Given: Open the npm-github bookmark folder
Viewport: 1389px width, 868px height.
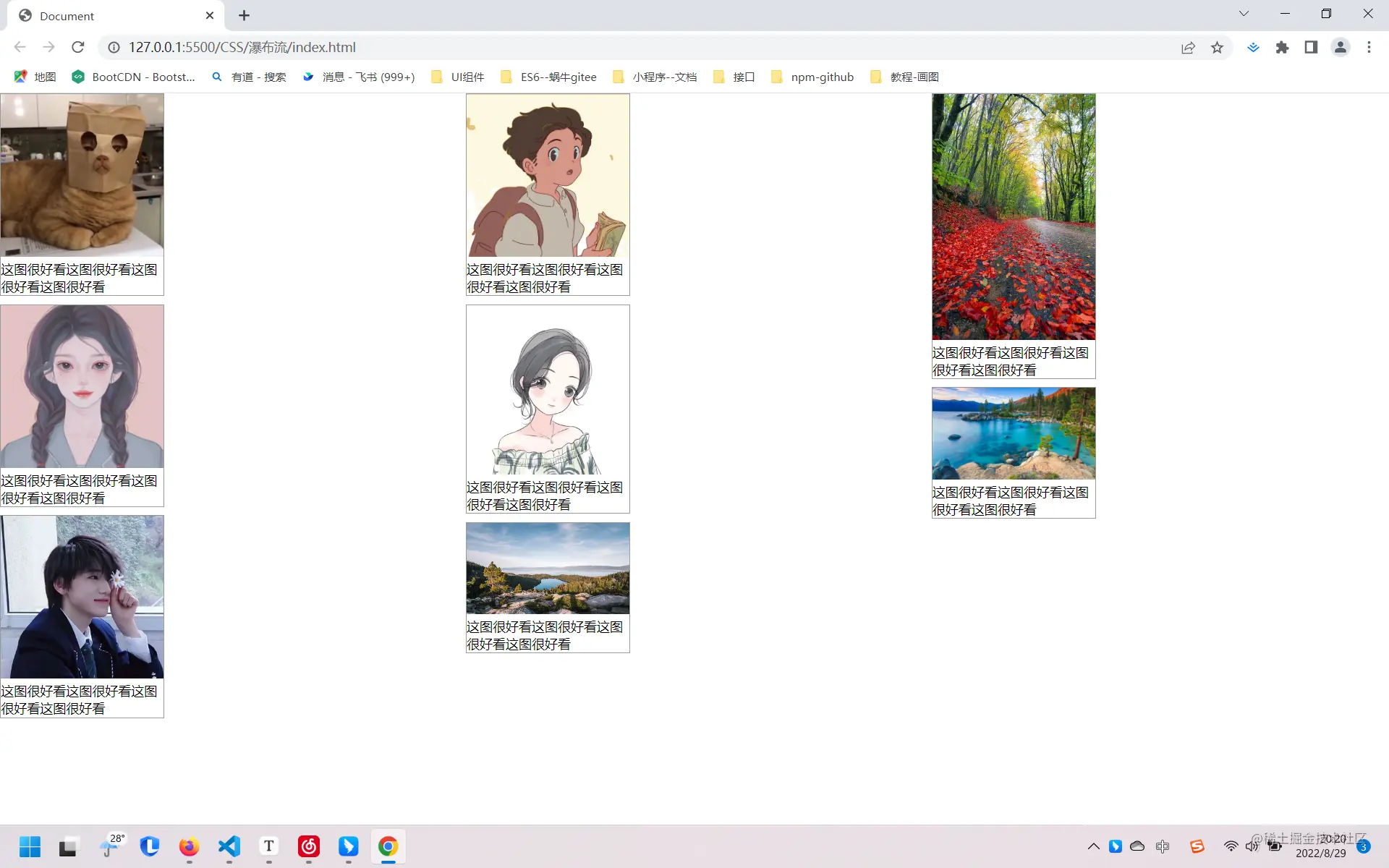Looking at the screenshot, I should tap(812, 77).
